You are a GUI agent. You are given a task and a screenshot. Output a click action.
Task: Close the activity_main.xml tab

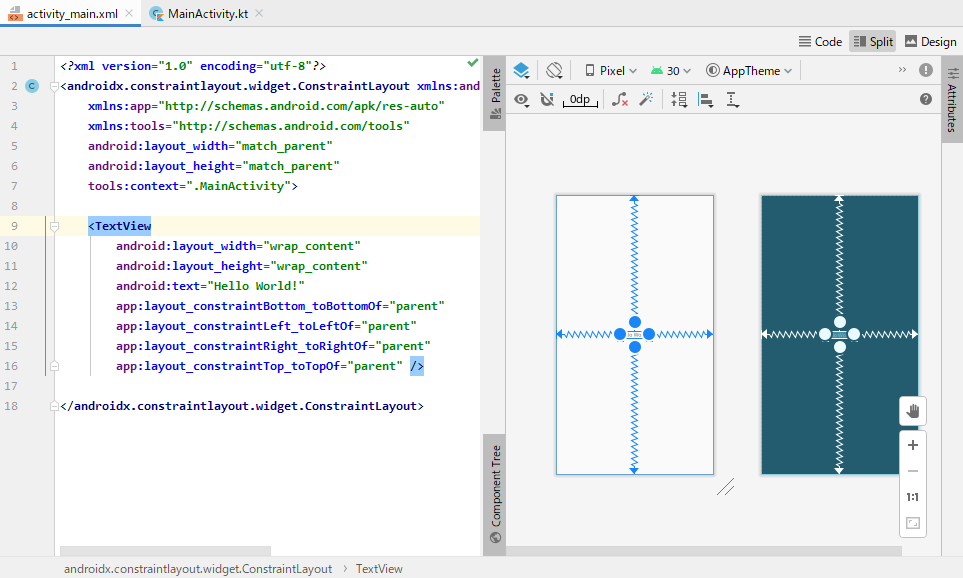(129, 13)
